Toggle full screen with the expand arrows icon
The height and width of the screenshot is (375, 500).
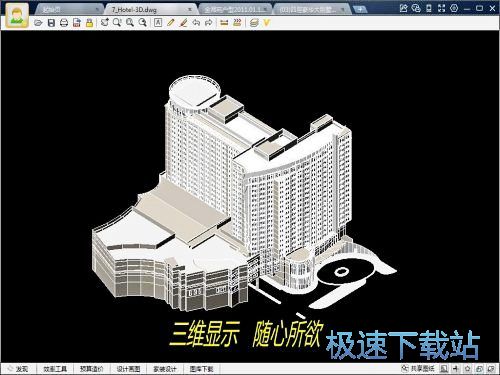(441, 8)
